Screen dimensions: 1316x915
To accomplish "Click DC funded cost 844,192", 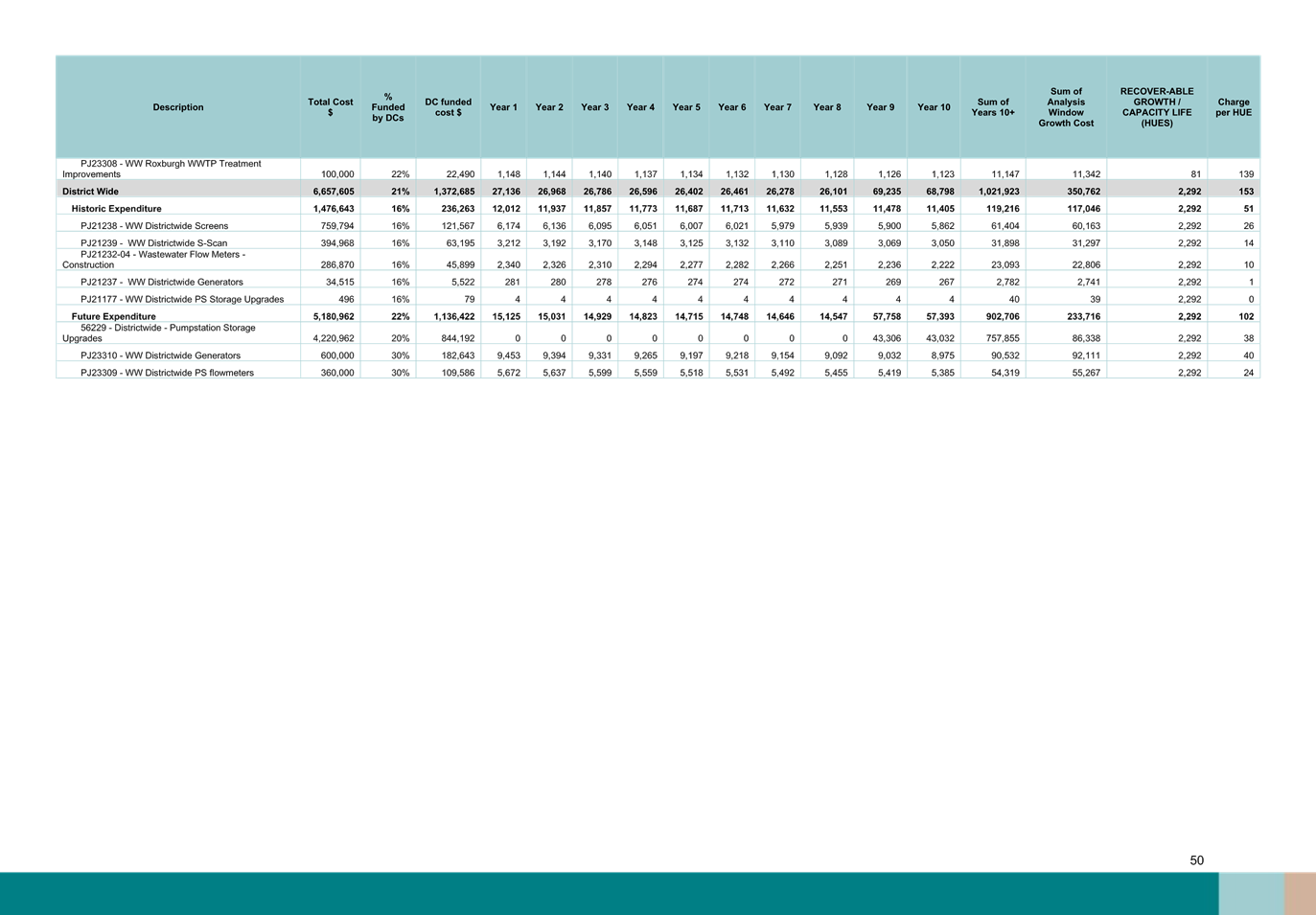I will click(456, 338).
